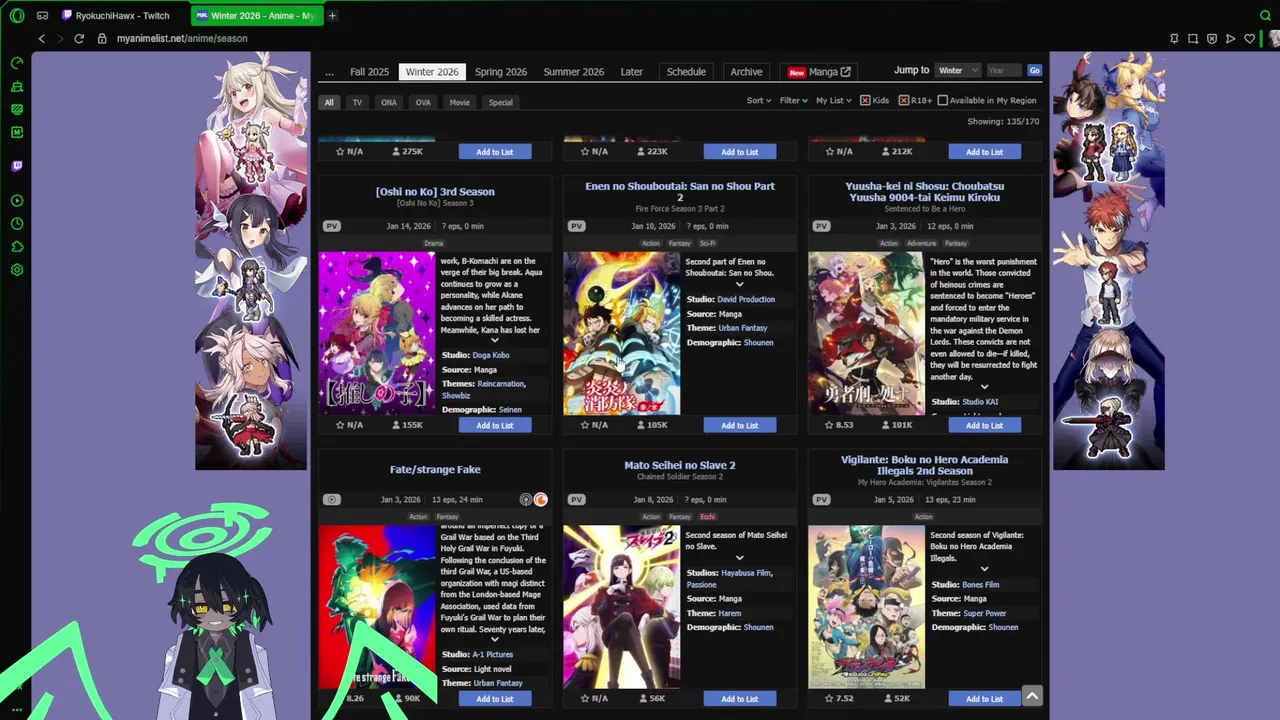Filter list by TV type

pos(357,102)
